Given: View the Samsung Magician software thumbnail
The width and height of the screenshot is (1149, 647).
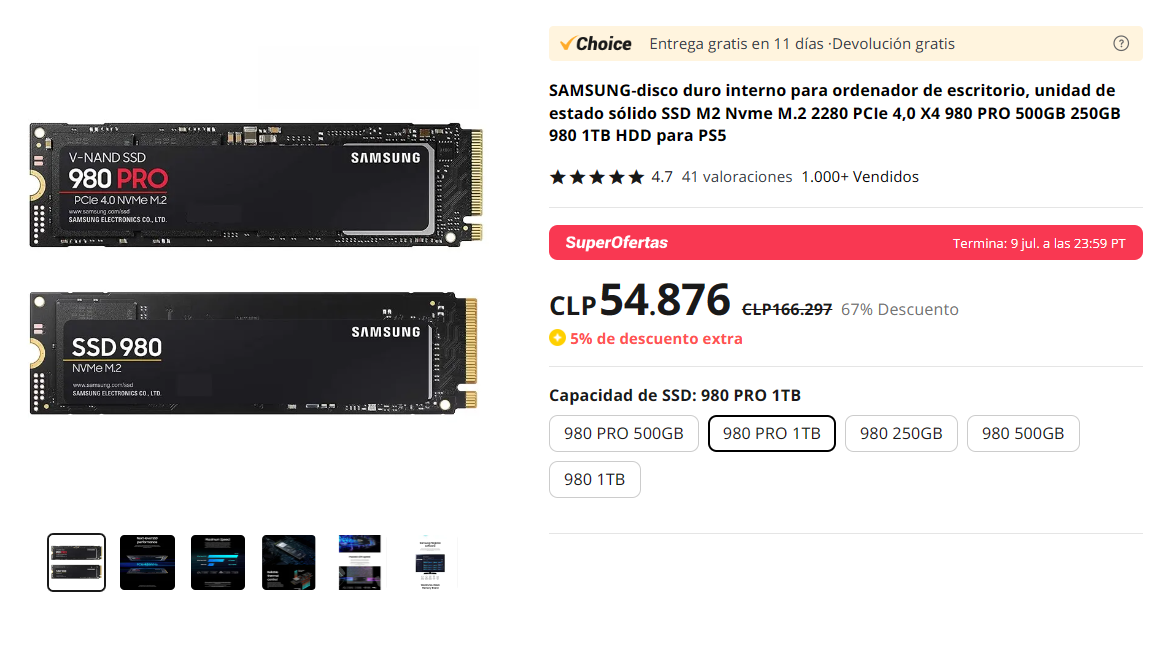Looking at the screenshot, I should click(x=431, y=562).
